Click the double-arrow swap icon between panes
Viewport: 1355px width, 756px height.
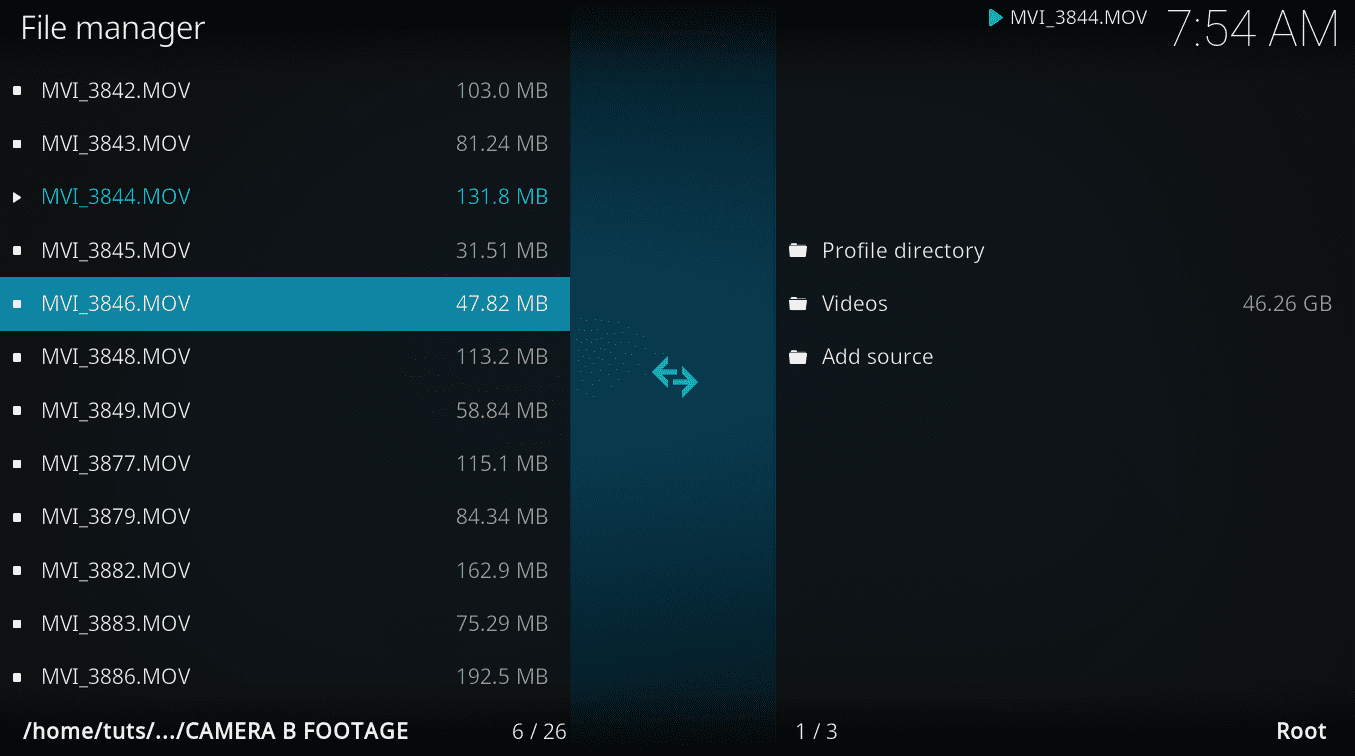674,377
